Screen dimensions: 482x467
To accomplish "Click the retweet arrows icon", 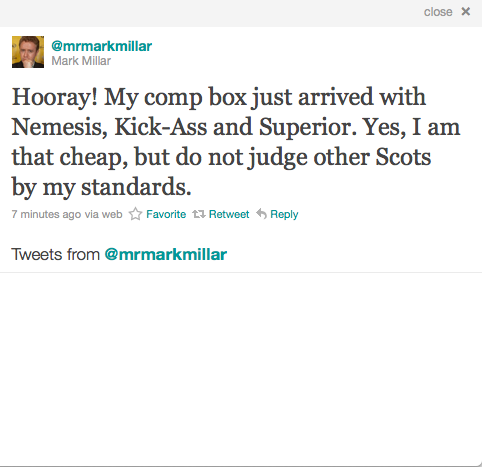I will tap(199, 214).
